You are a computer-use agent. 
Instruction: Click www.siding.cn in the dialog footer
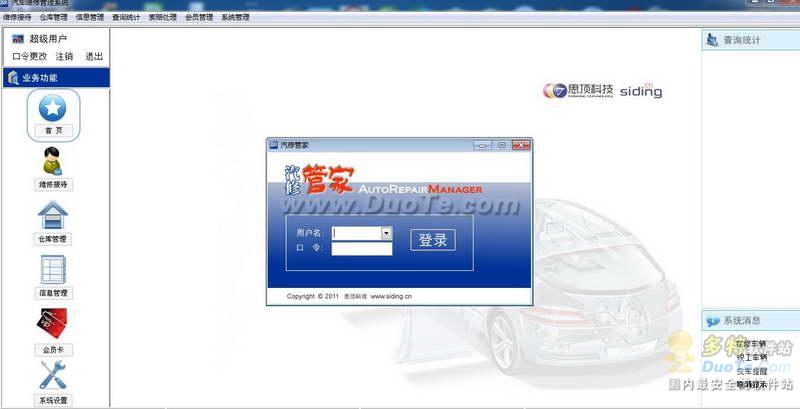[391, 296]
